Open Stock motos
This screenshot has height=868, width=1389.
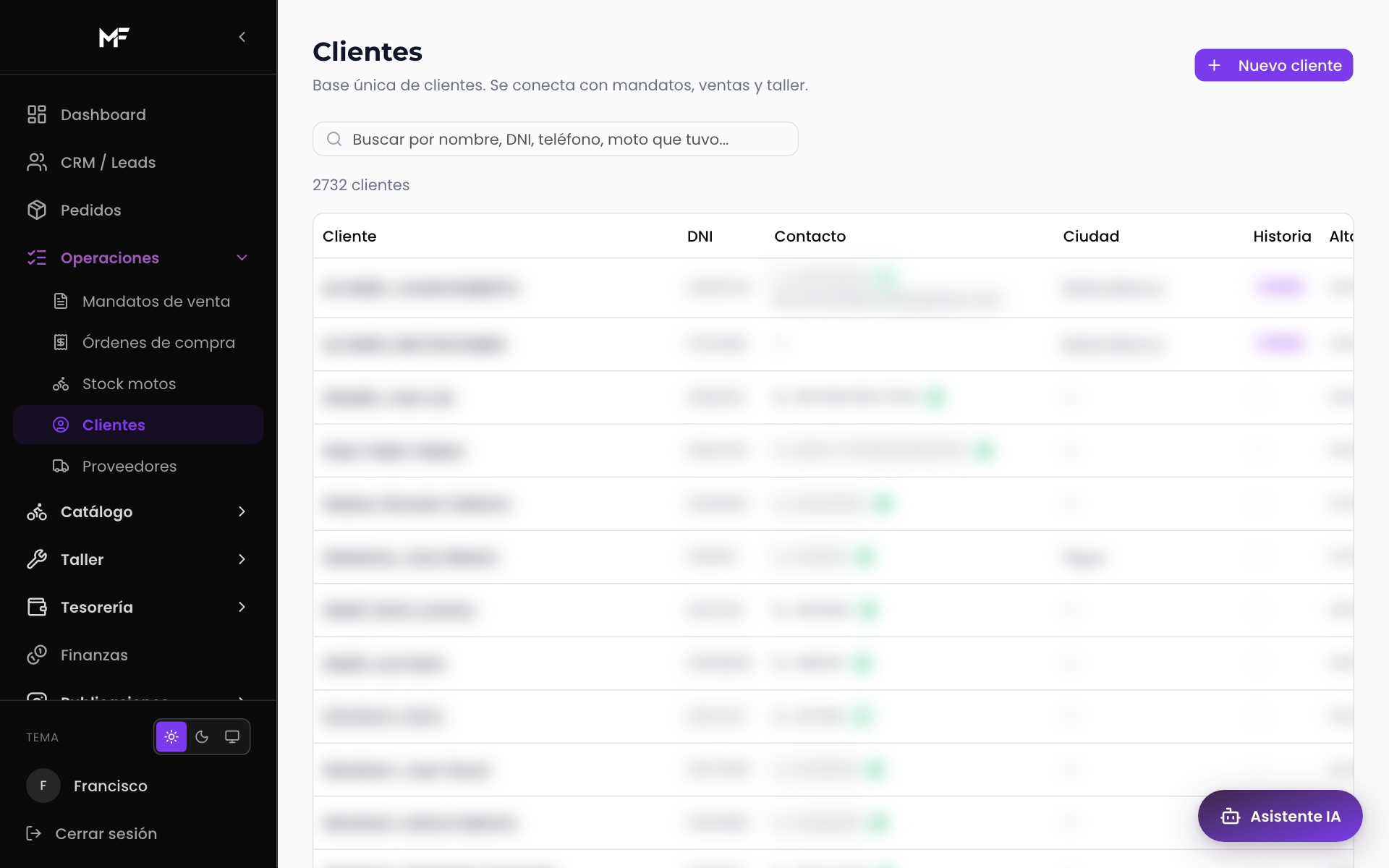(x=138, y=383)
